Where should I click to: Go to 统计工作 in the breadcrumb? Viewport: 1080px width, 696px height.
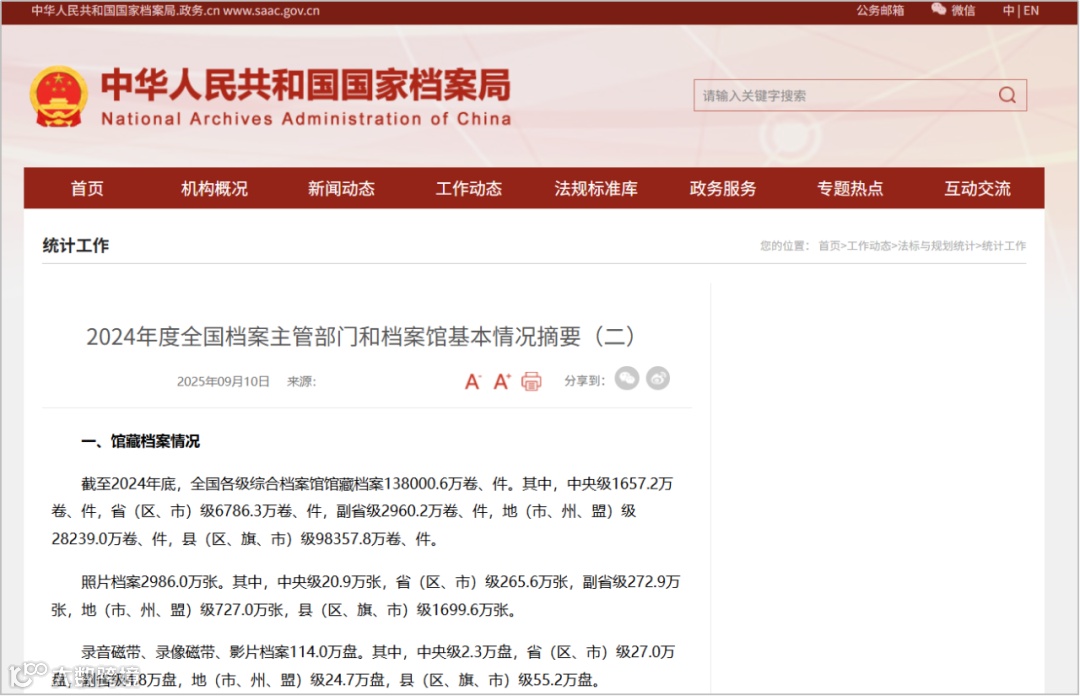pyautogui.click(x=1004, y=245)
